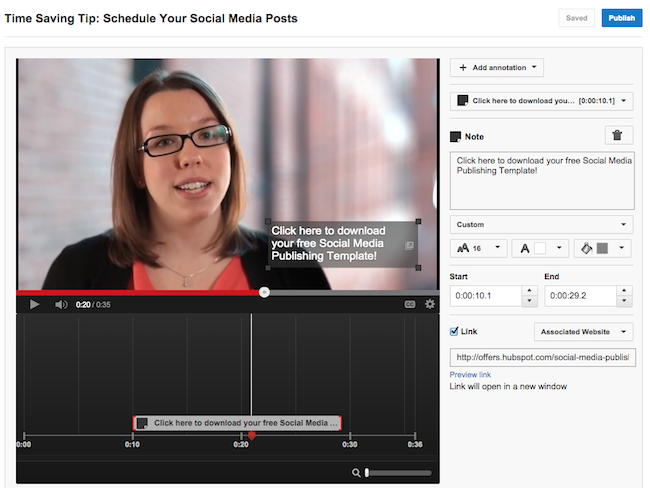Screen dimensions: 650x488
Task: Open the background fill color picker
Action: pyautogui.click(x=603, y=248)
